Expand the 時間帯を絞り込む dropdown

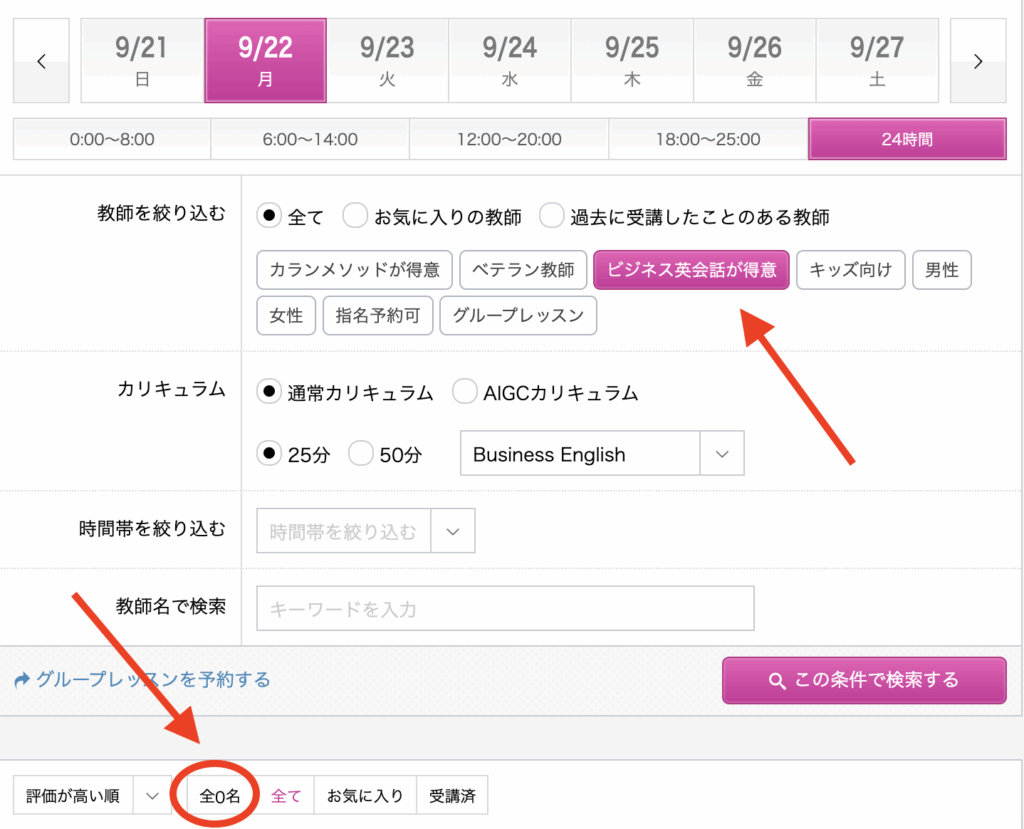tap(365, 532)
